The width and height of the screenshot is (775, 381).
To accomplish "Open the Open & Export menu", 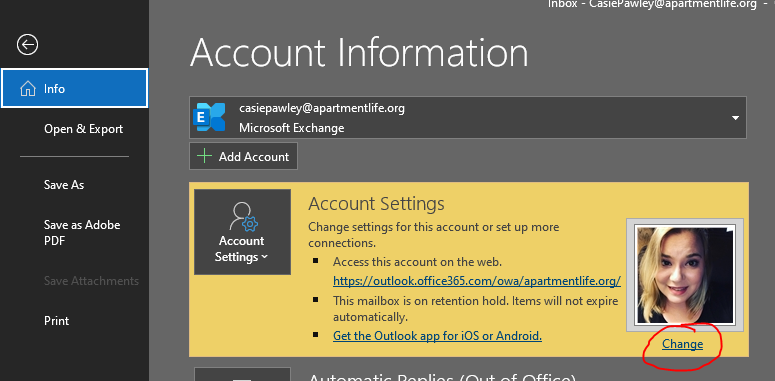I will [x=83, y=129].
